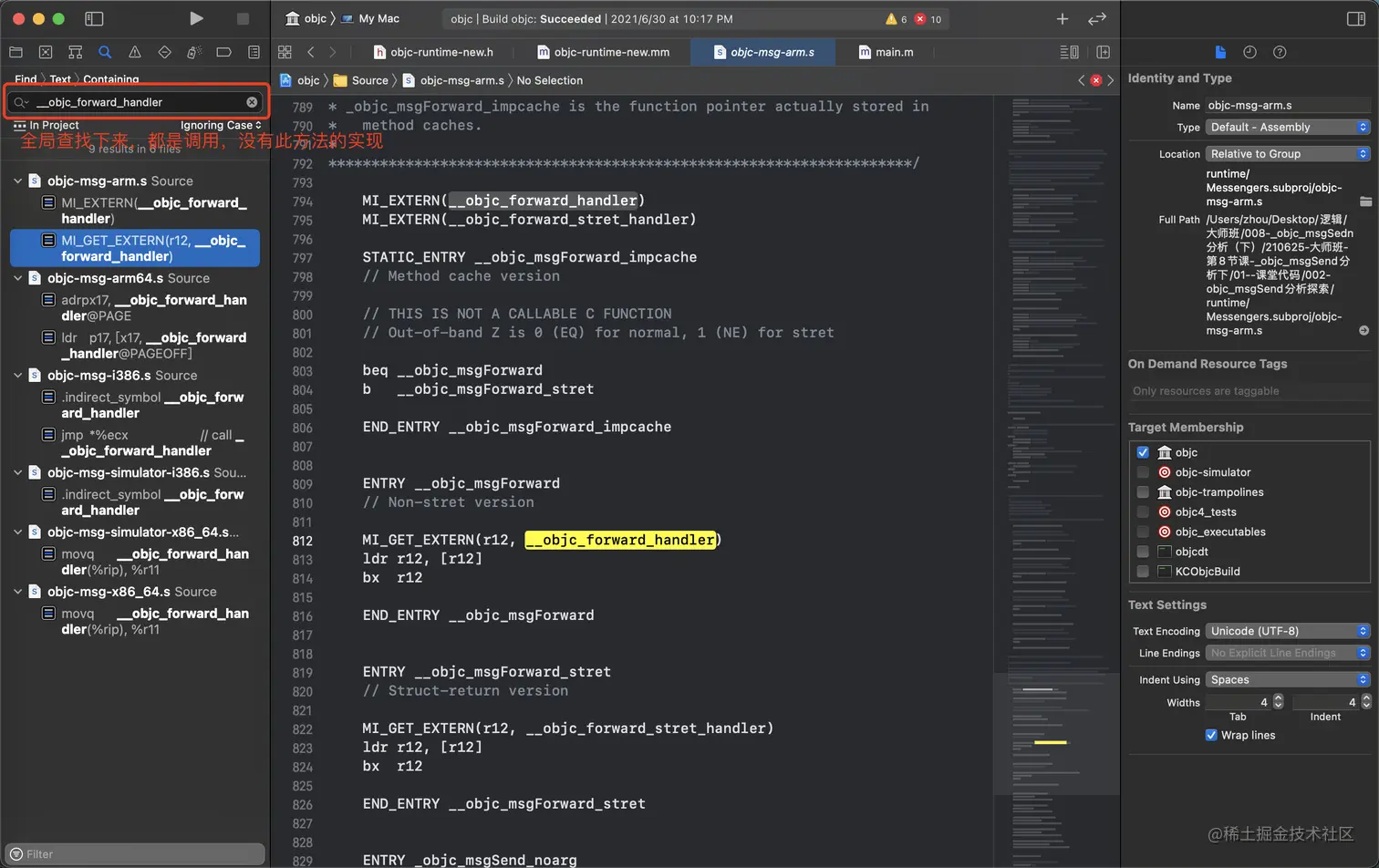The height and width of the screenshot is (868, 1379).
Task: Go back in editor history
Action: point(311,52)
